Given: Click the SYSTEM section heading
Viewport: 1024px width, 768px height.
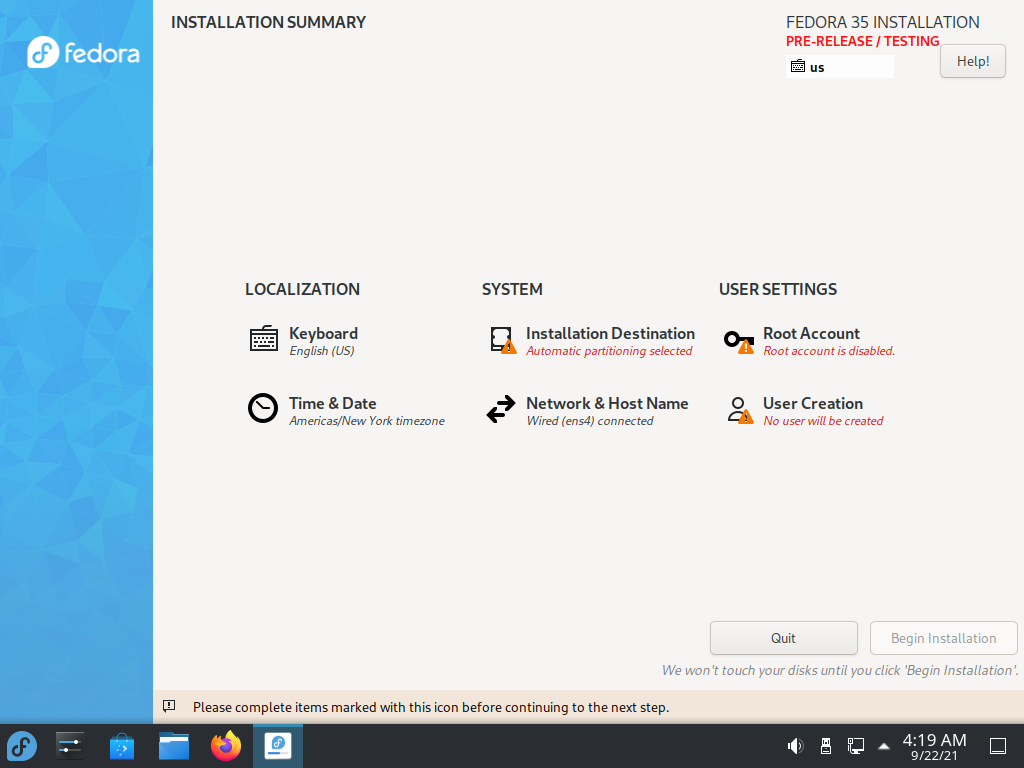Looking at the screenshot, I should pos(512,289).
